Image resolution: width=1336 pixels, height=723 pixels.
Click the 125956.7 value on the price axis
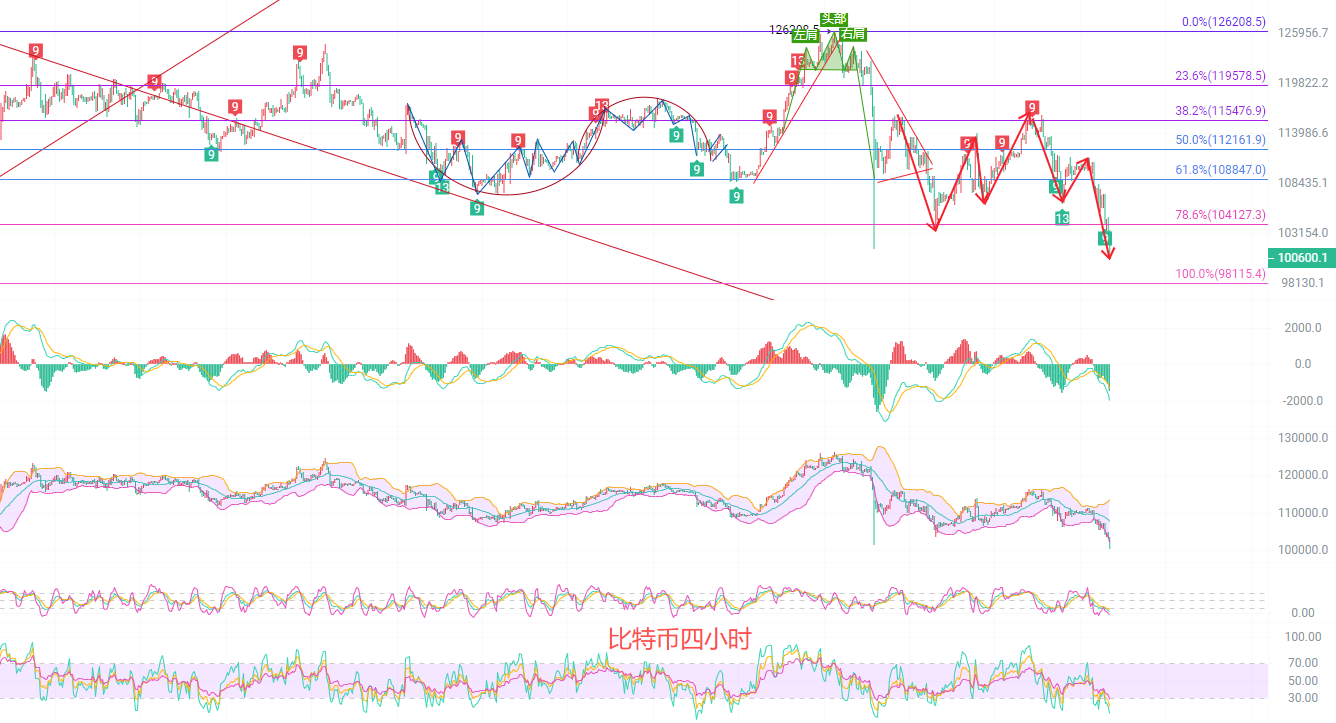pos(1303,33)
